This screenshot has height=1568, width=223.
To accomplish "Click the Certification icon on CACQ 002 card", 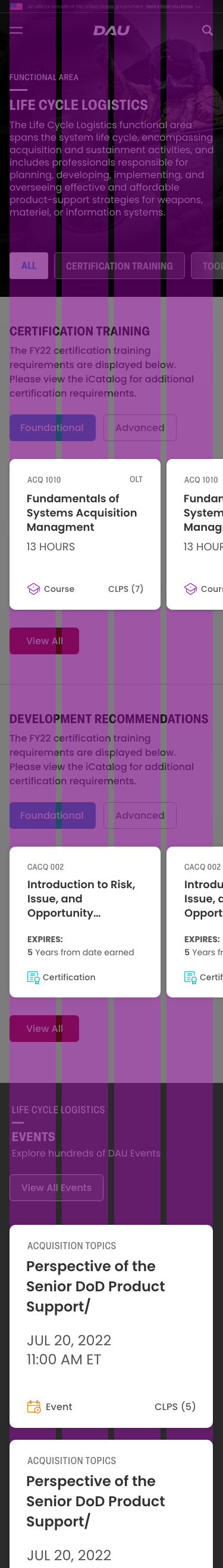I will click(x=33, y=977).
